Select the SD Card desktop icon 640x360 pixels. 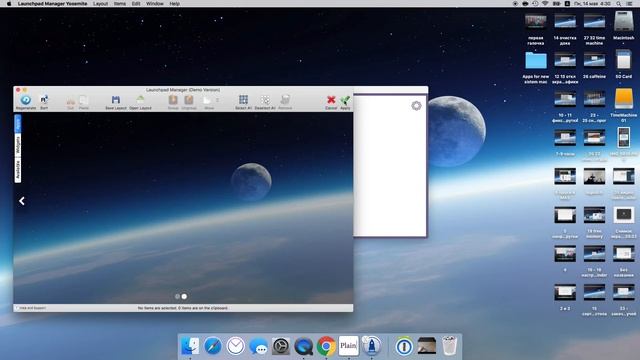(x=624, y=60)
